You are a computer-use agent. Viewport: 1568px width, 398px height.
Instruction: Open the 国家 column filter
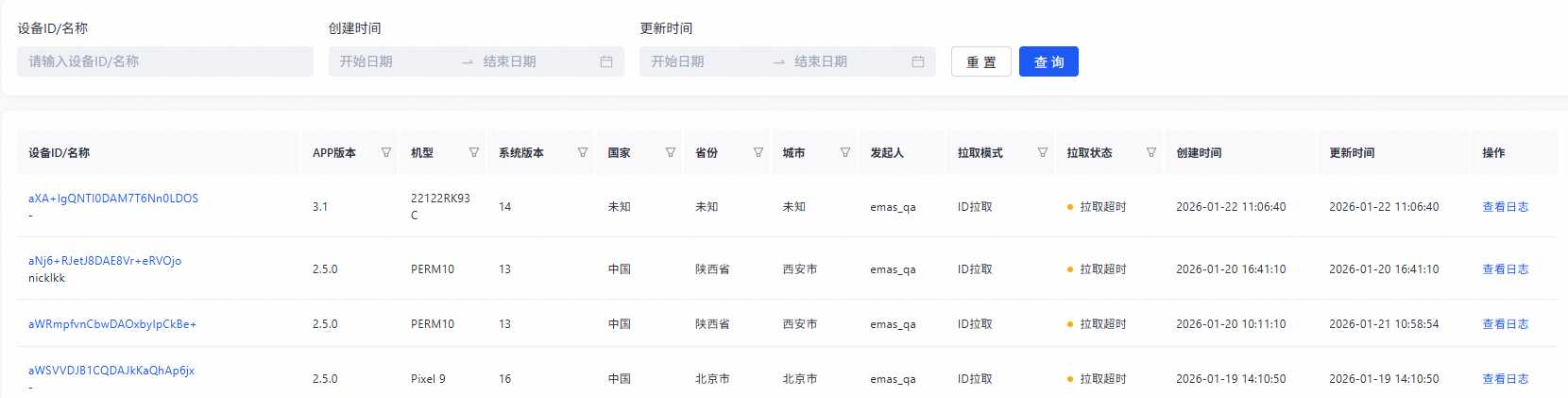[671, 152]
